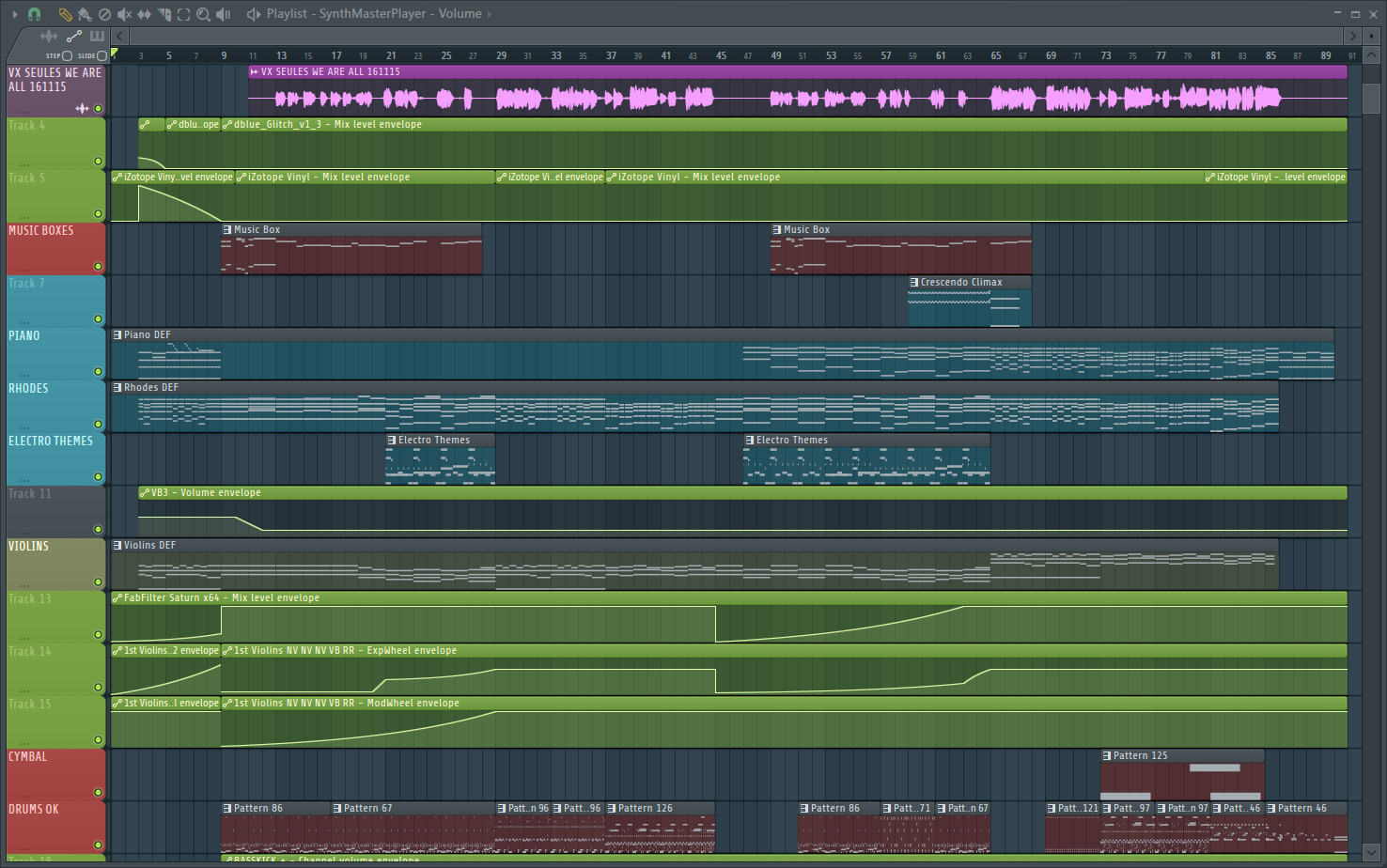The image size is (1387, 868).
Task: Select the Delete tool
Action: [x=104, y=14]
